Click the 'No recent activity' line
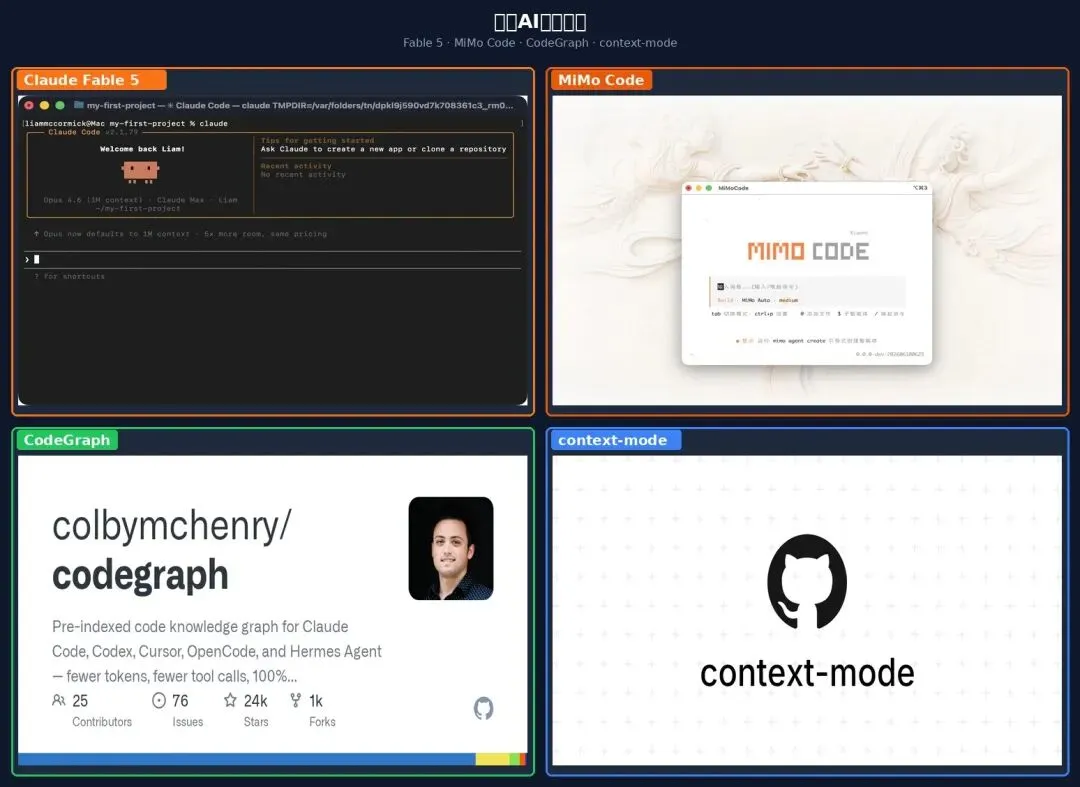 tap(303, 175)
